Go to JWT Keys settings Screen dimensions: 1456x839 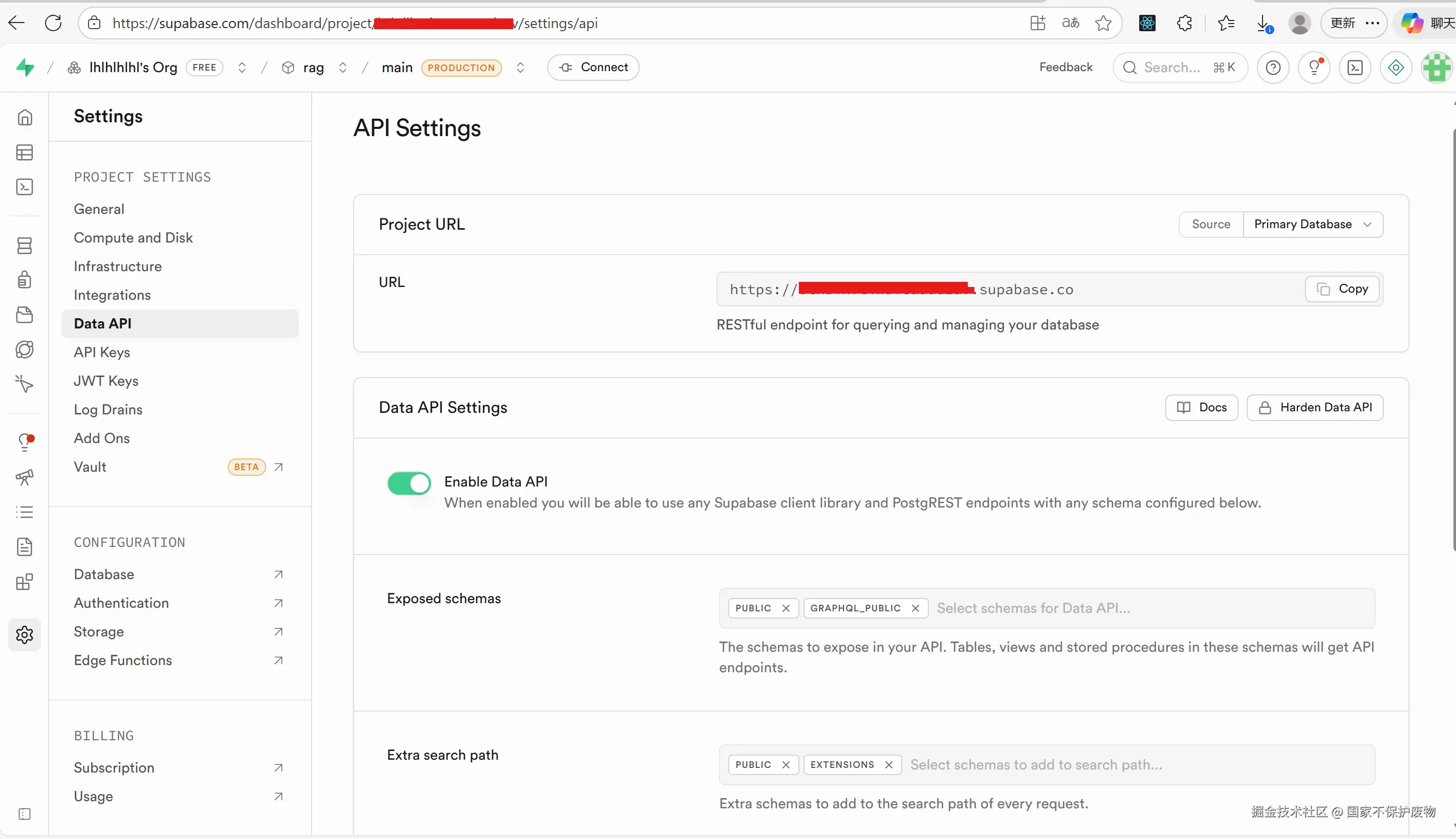[x=106, y=381]
